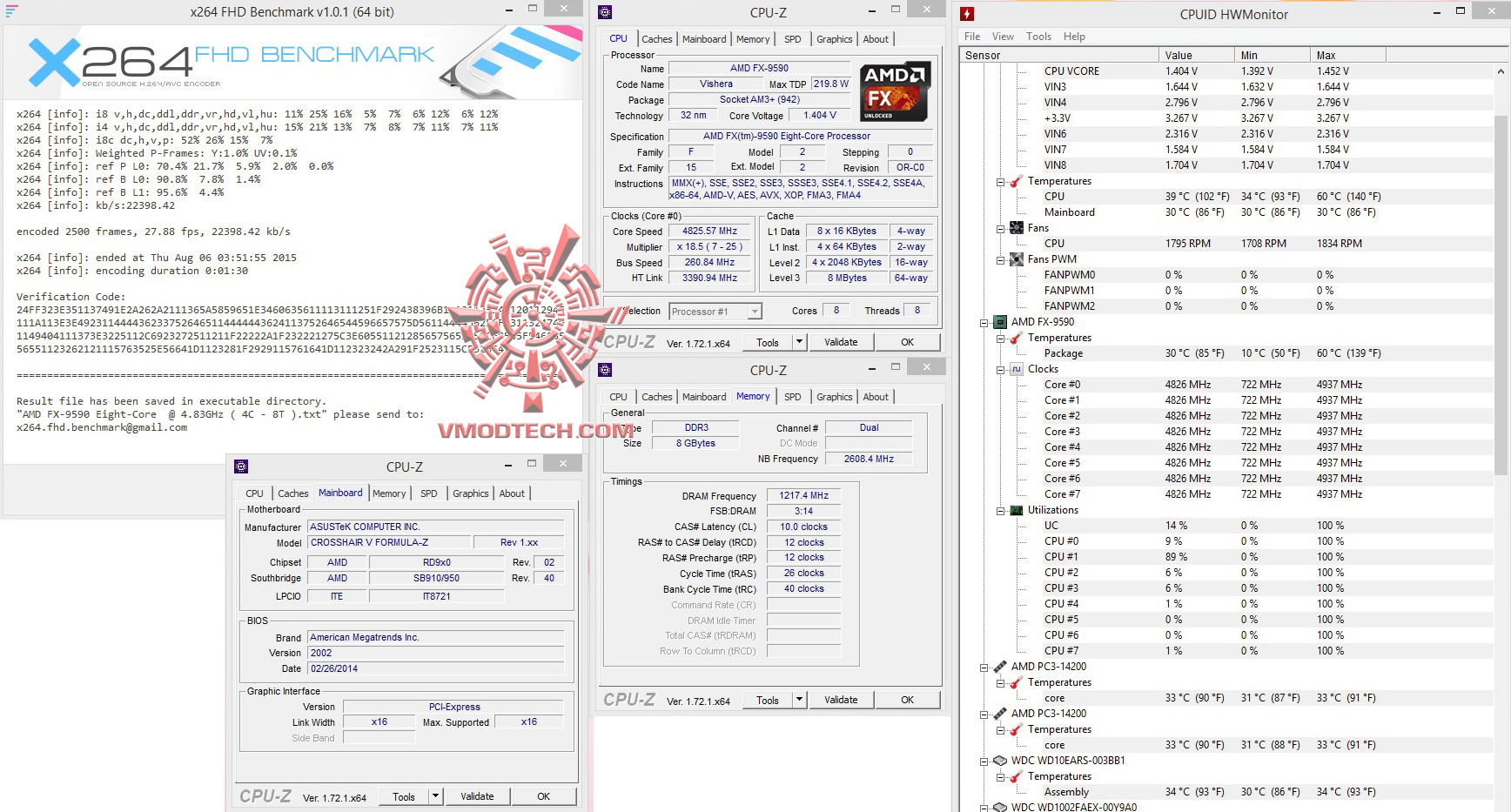Open the Help menu in HWMonitor
This screenshot has height=812, width=1511.
(x=1074, y=37)
